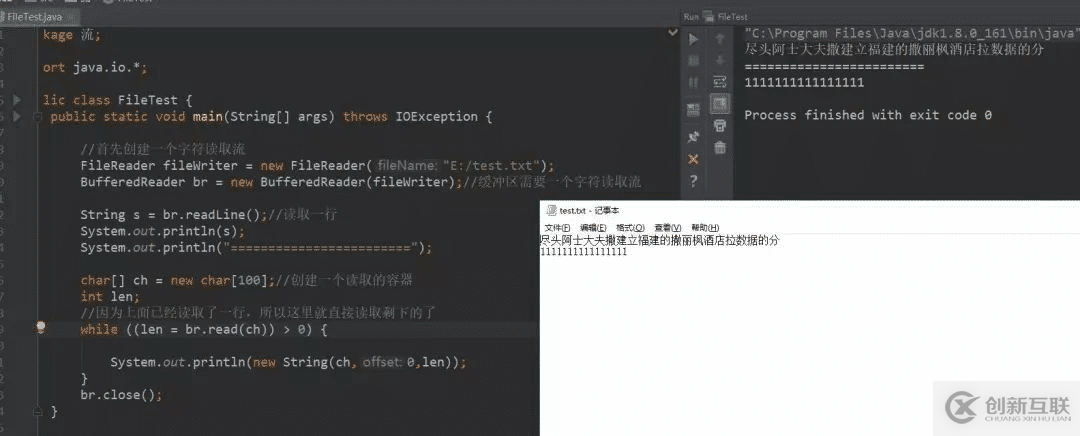Click the 1111111111111111 line in Notepad
1080x436 pixels.
point(583,252)
